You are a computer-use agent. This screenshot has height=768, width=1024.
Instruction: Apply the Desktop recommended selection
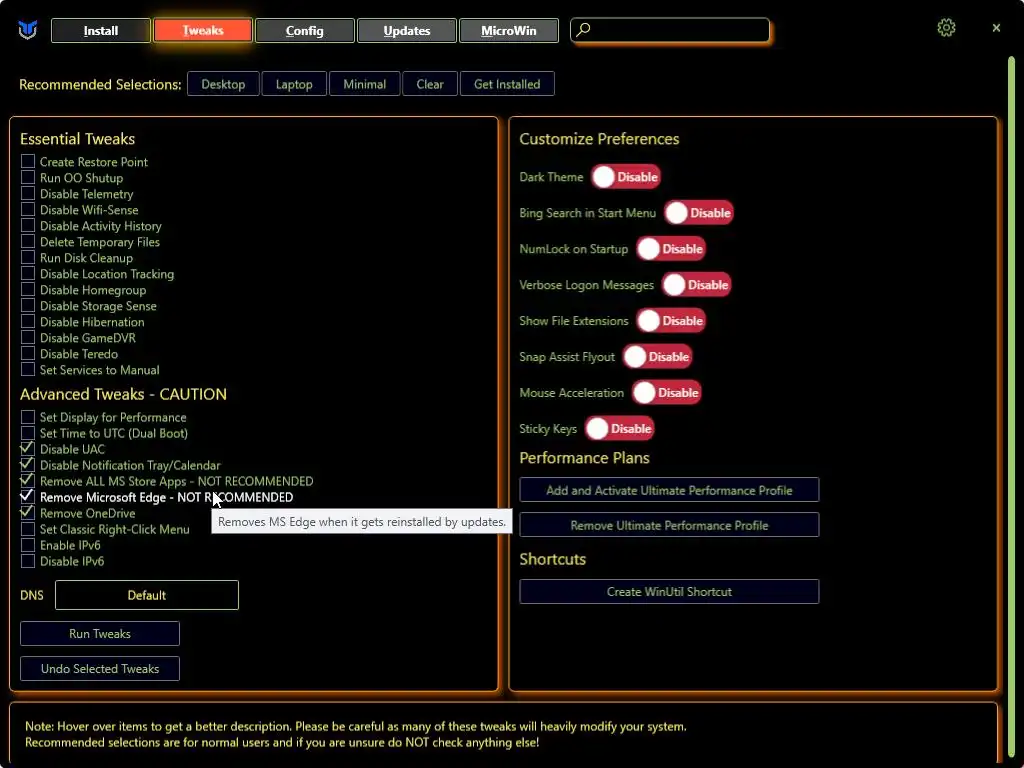pos(223,84)
